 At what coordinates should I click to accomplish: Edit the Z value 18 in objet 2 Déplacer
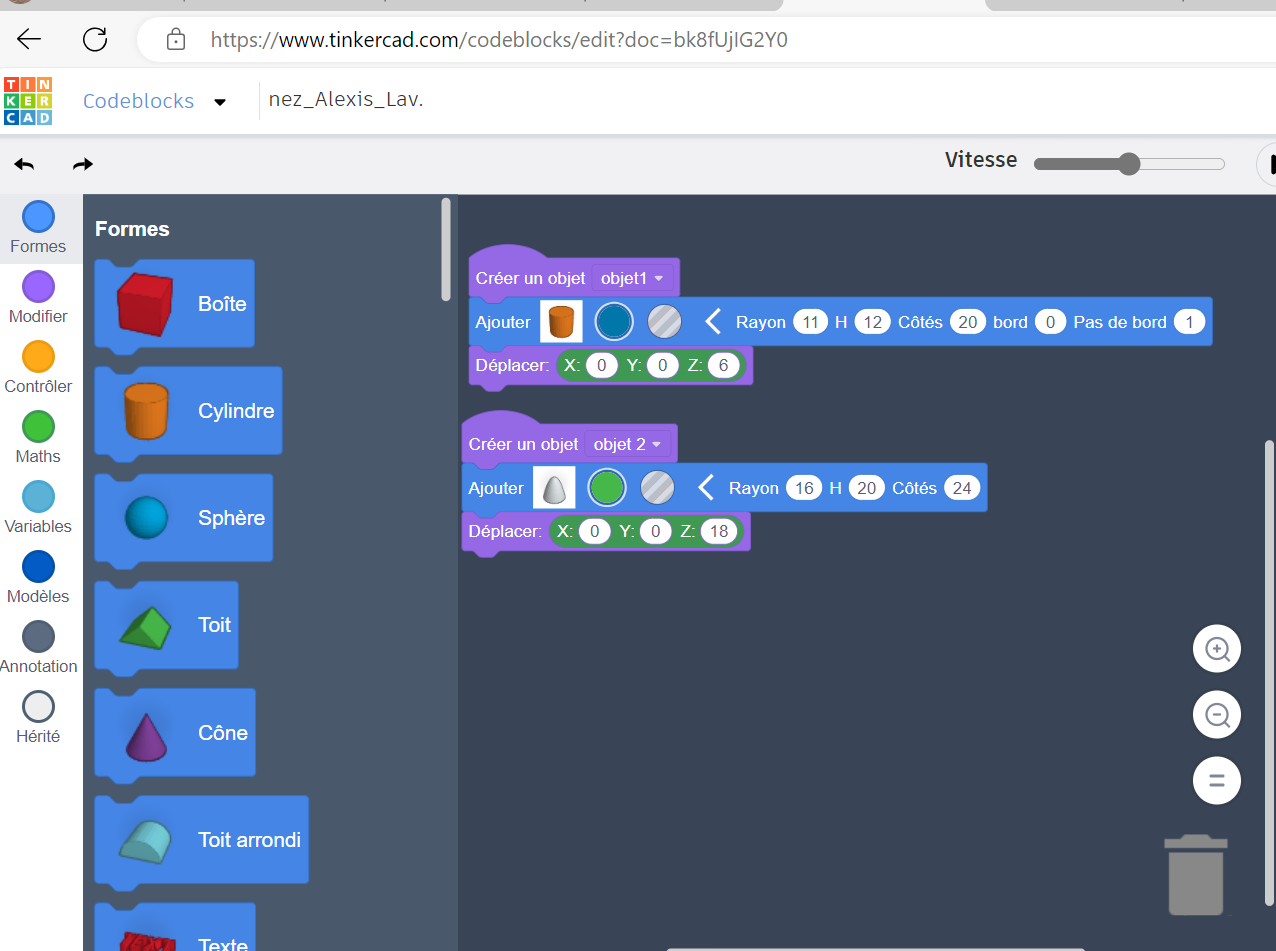tap(719, 531)
